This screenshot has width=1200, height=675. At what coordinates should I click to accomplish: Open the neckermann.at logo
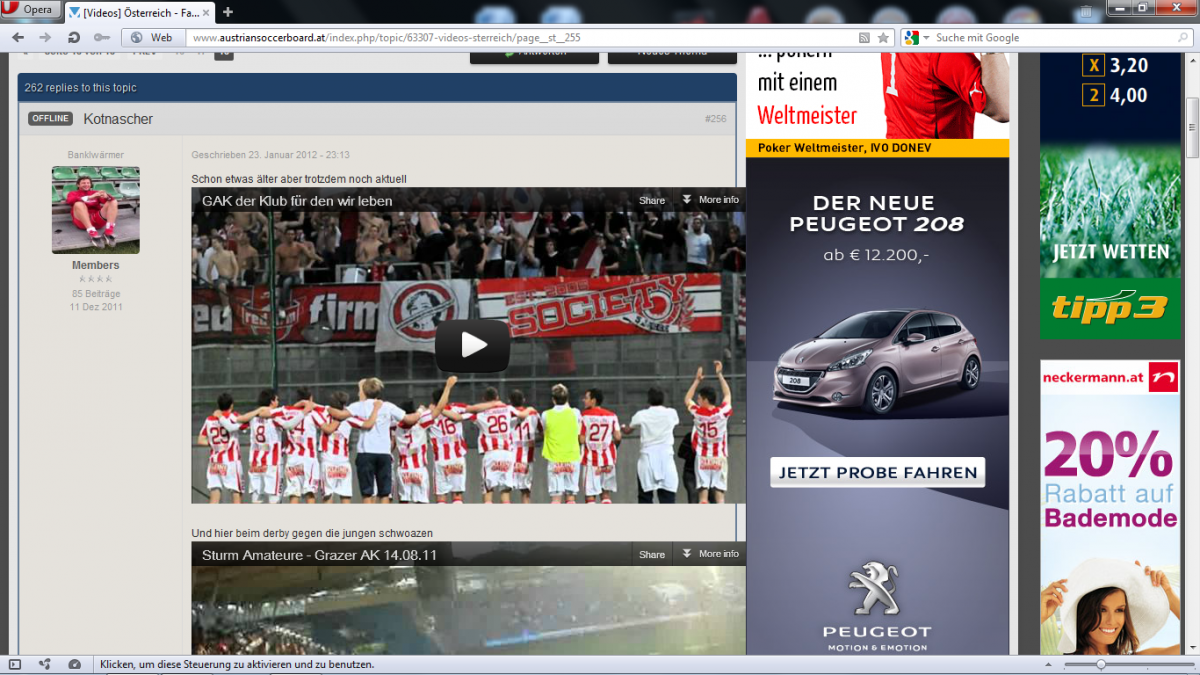click(x=1110, y=377)
